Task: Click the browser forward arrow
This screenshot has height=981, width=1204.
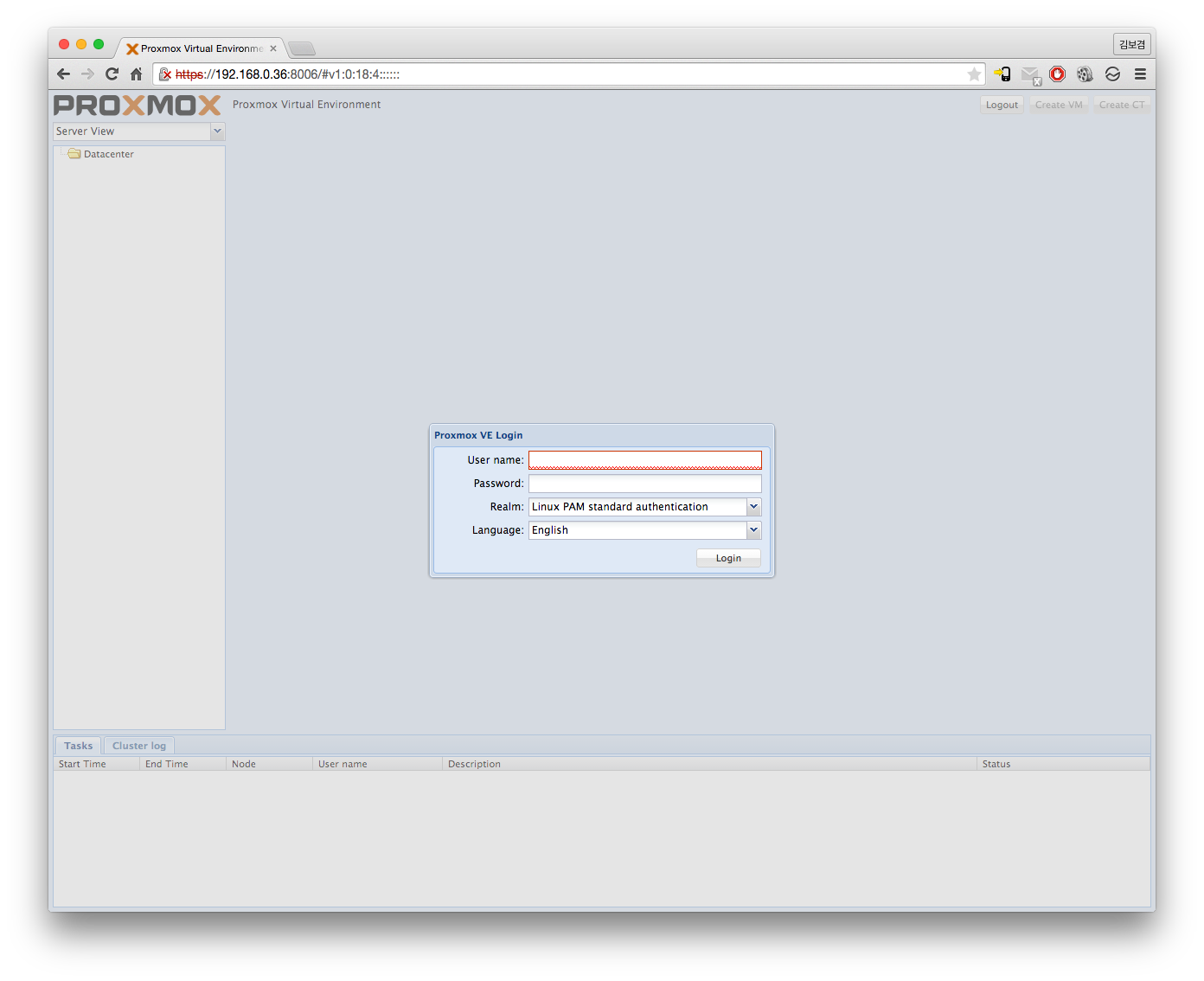Action: point(87,74)
